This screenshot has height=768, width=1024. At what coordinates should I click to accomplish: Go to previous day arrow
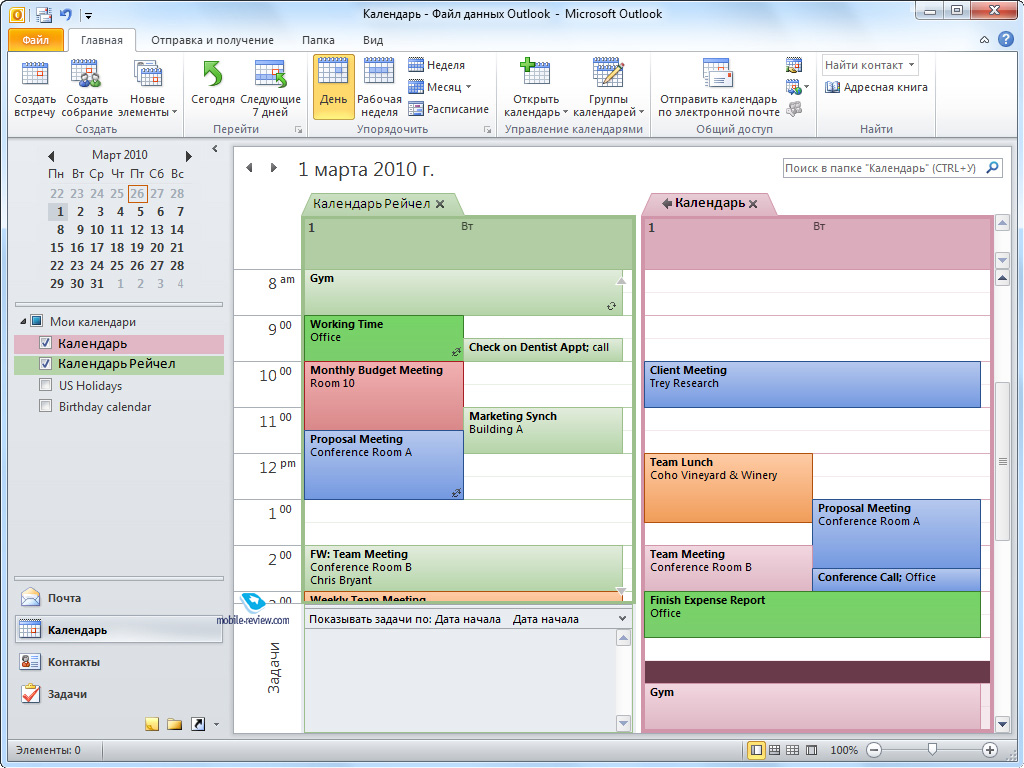[249, 168]
